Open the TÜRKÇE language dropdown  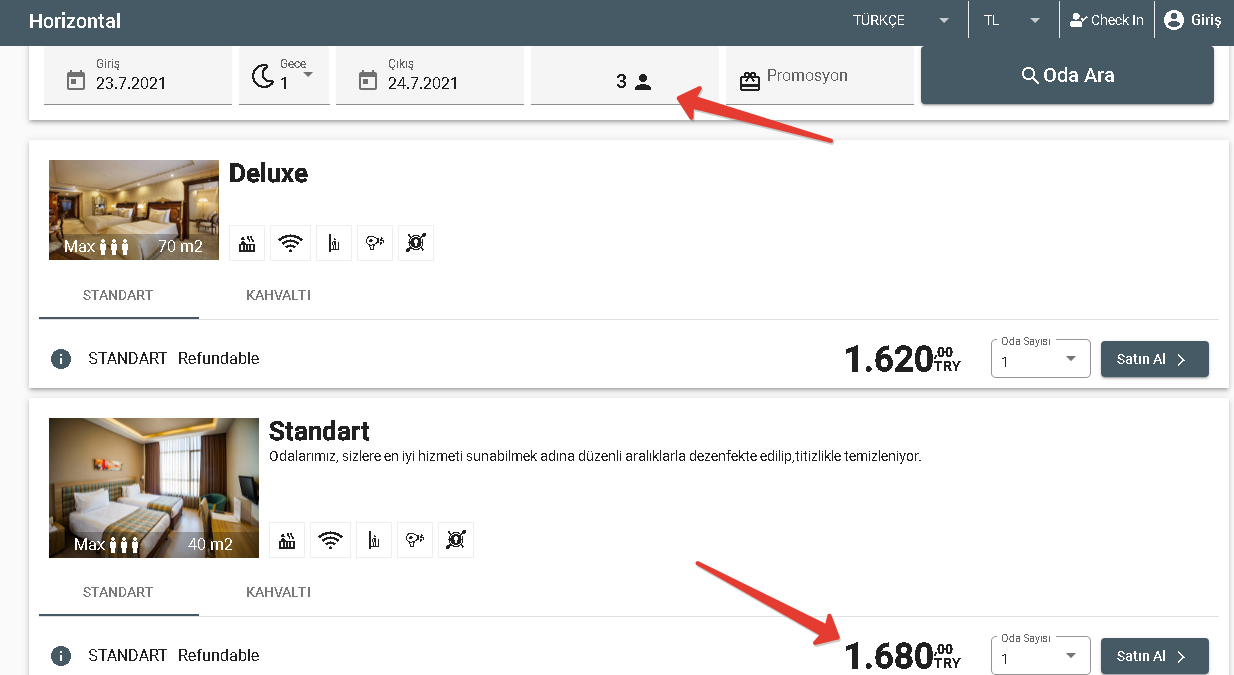900,20
